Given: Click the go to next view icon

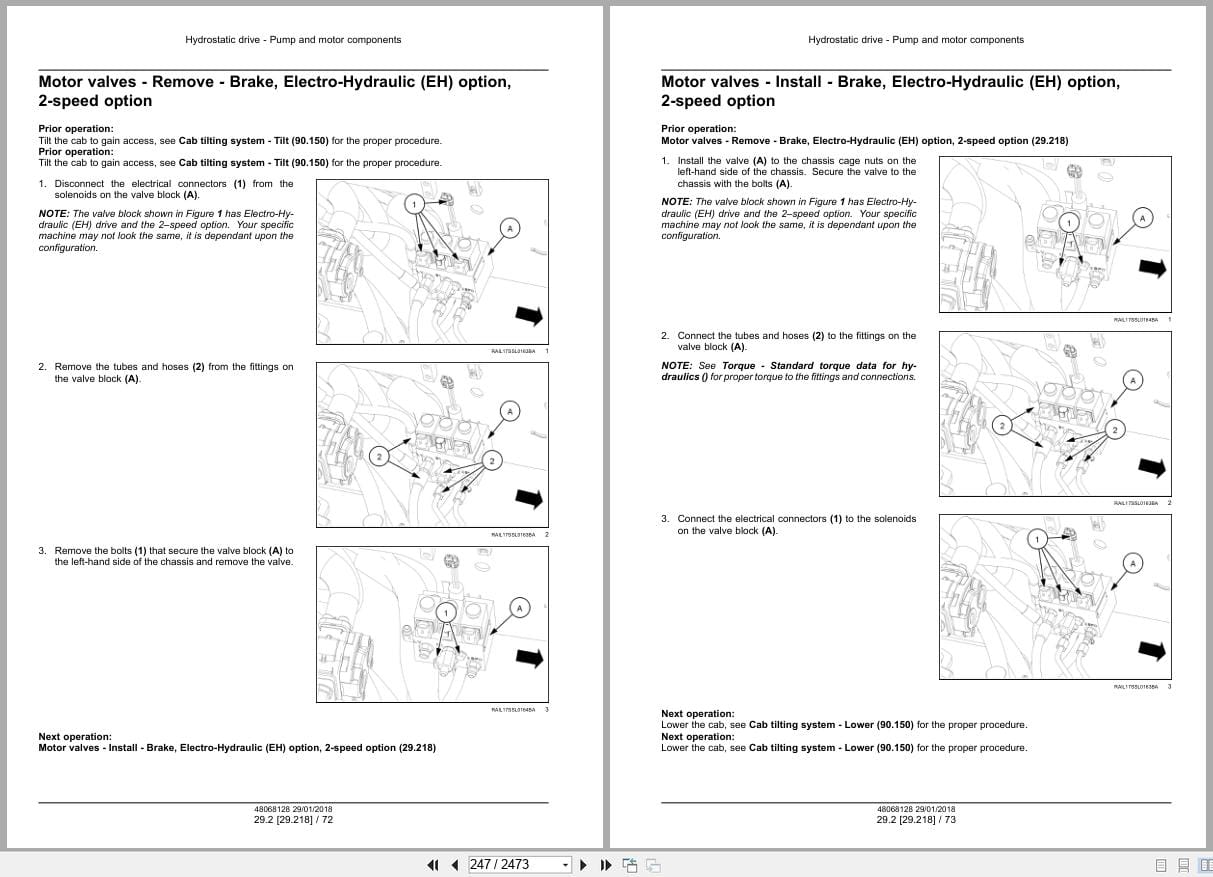Looking at the screenshot, I should (653, 865).
